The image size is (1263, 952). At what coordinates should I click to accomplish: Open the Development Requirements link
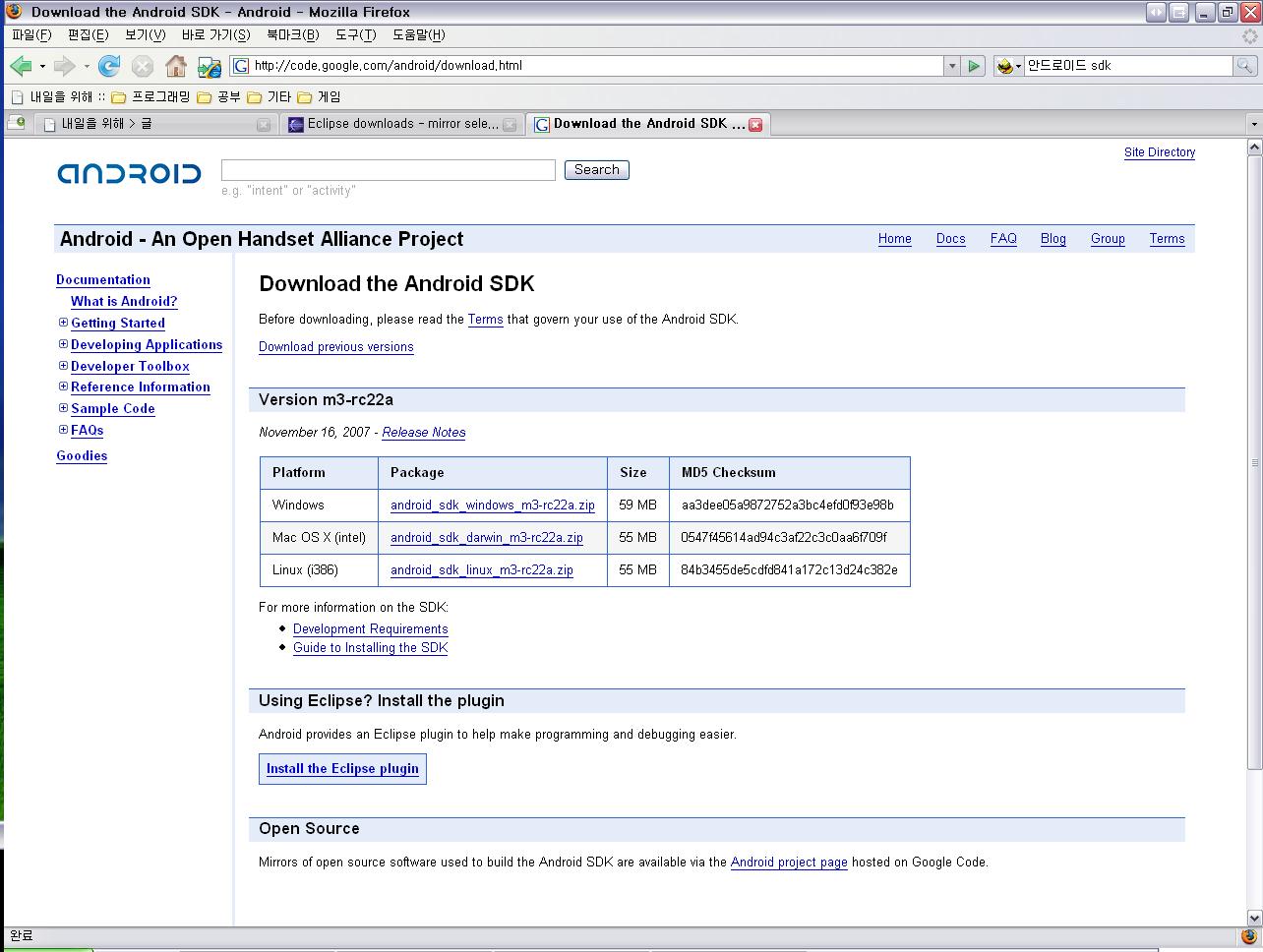coord(370,629)
